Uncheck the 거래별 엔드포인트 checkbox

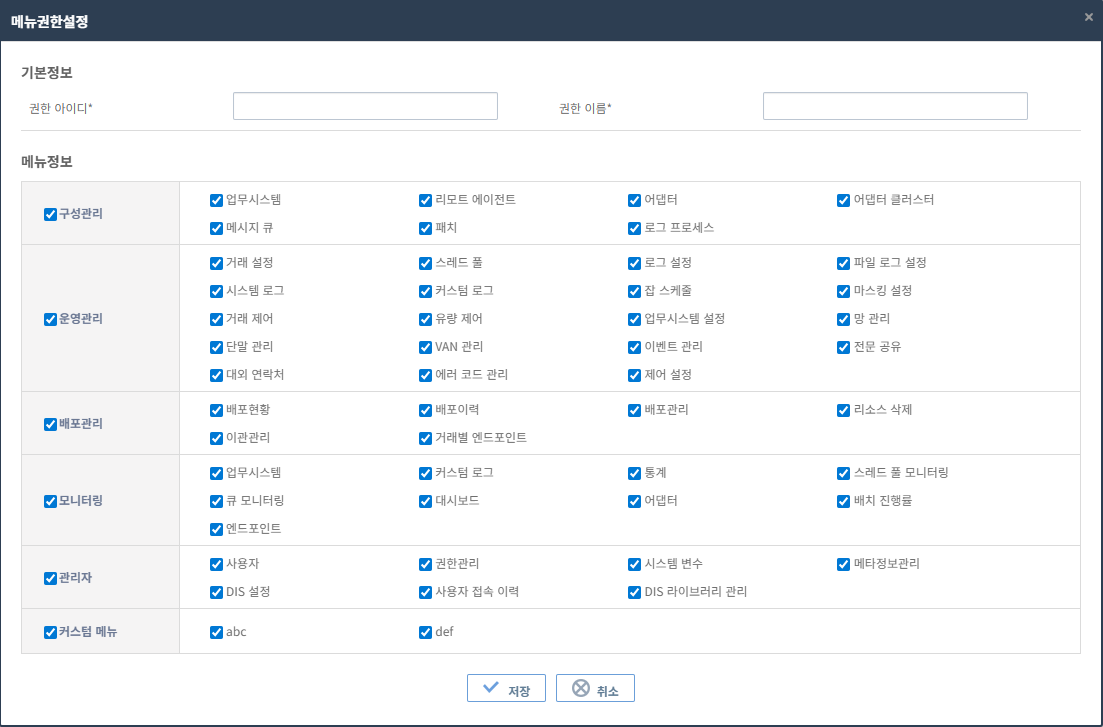(x=425, y=438)
